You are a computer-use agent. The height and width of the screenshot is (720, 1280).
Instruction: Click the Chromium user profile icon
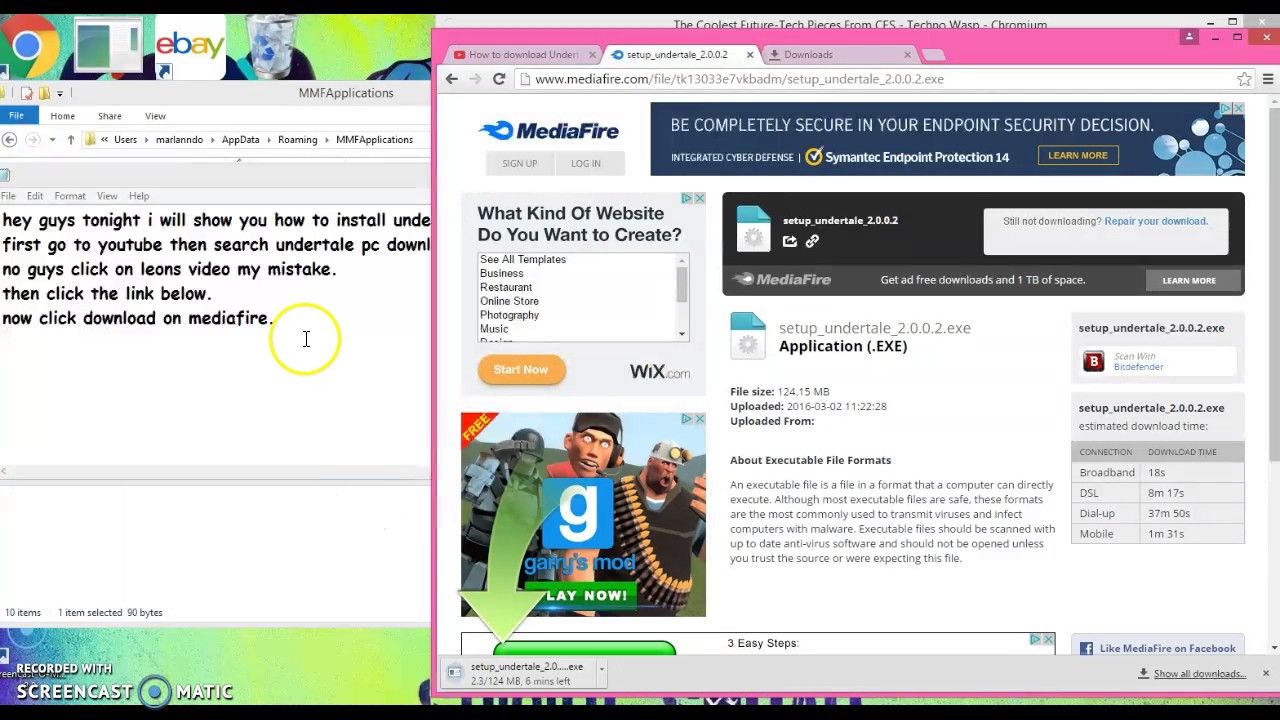[1189, 37]
